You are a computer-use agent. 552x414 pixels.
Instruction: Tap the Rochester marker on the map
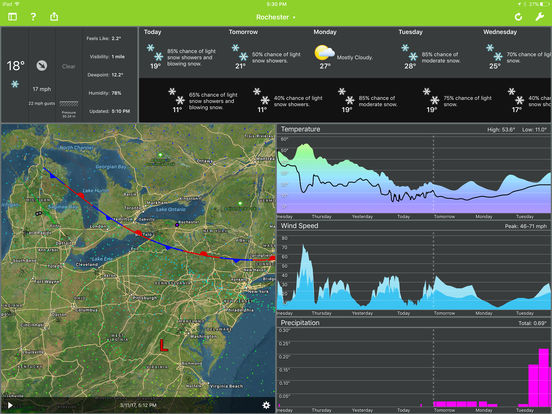coord(177,225)
